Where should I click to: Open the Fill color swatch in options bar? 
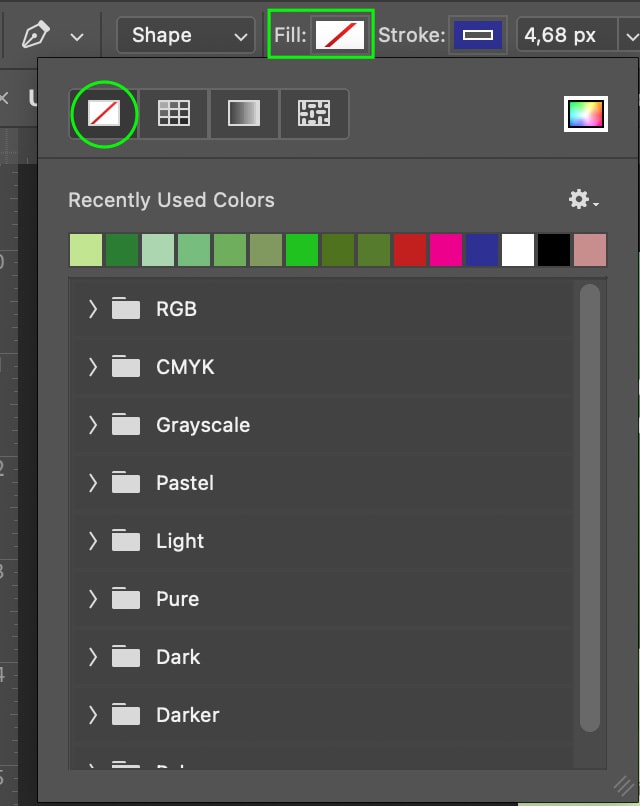coord(339,35)
